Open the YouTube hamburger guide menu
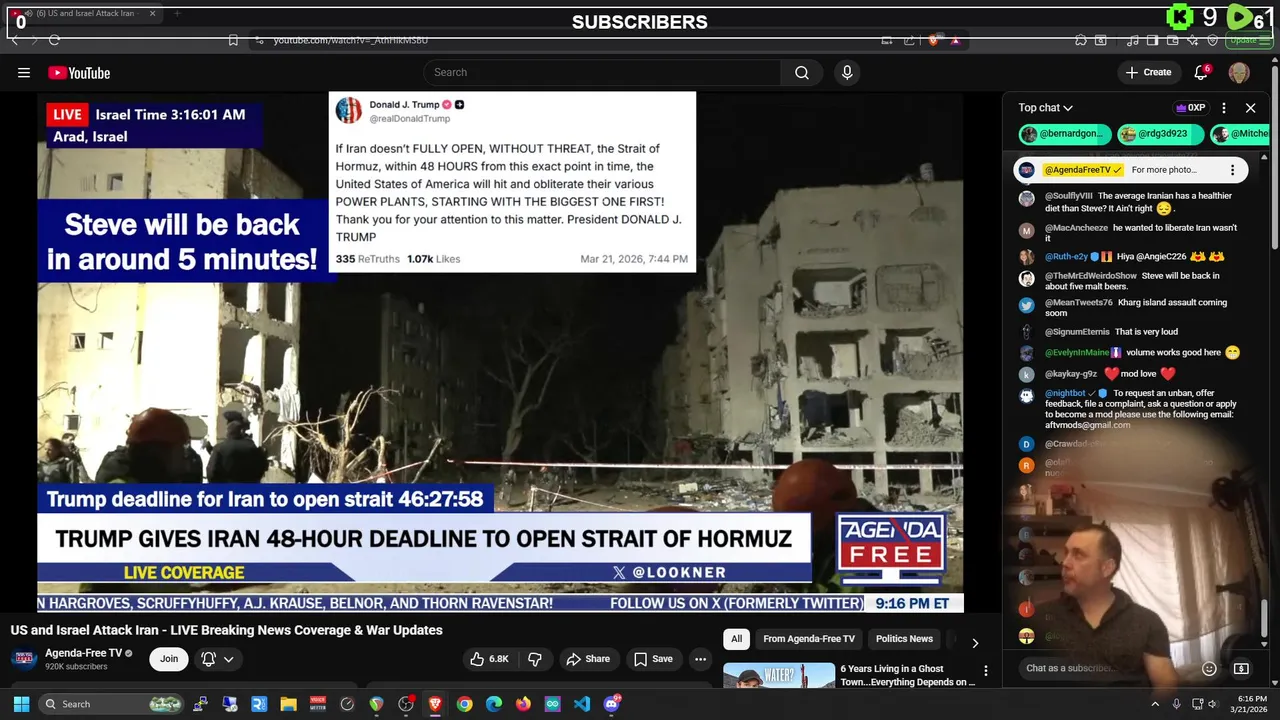 click(24, 72)
